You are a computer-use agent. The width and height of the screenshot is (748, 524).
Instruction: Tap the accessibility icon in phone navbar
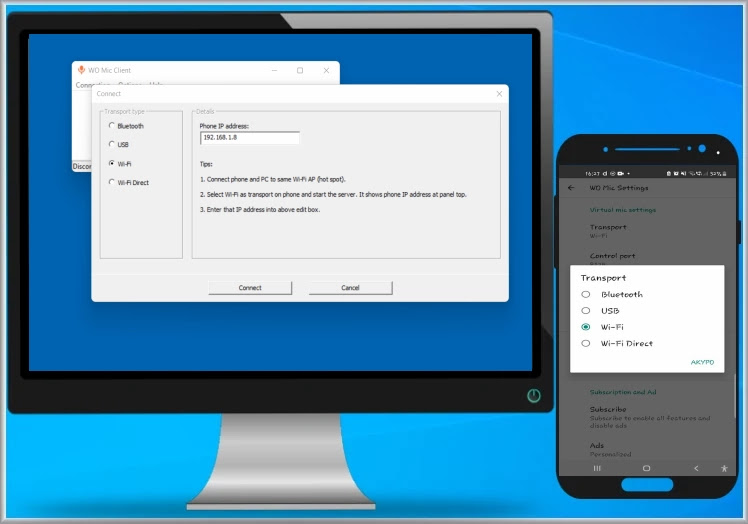point(724,469)
